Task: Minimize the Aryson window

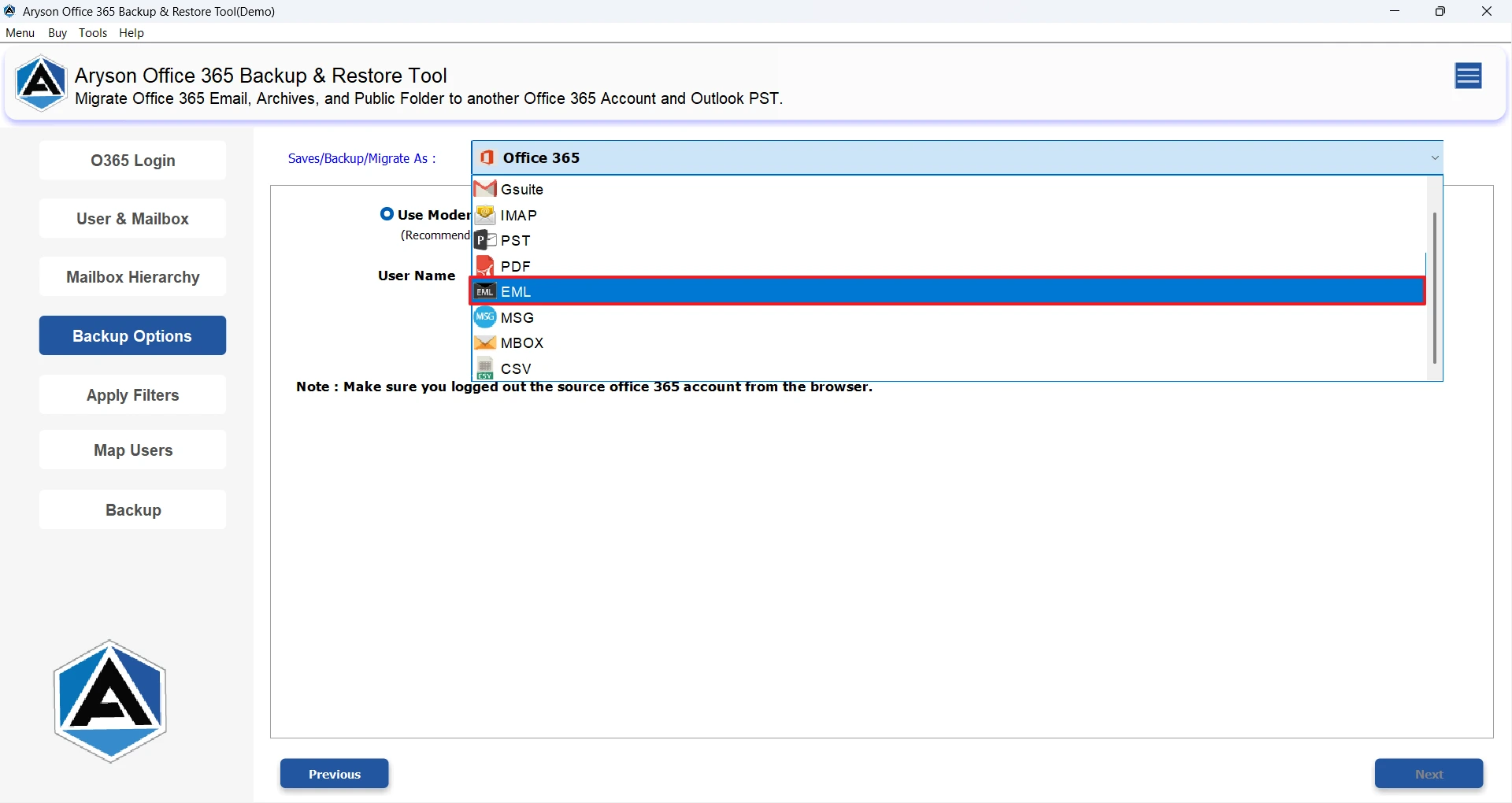Action: click(1395, 11)
